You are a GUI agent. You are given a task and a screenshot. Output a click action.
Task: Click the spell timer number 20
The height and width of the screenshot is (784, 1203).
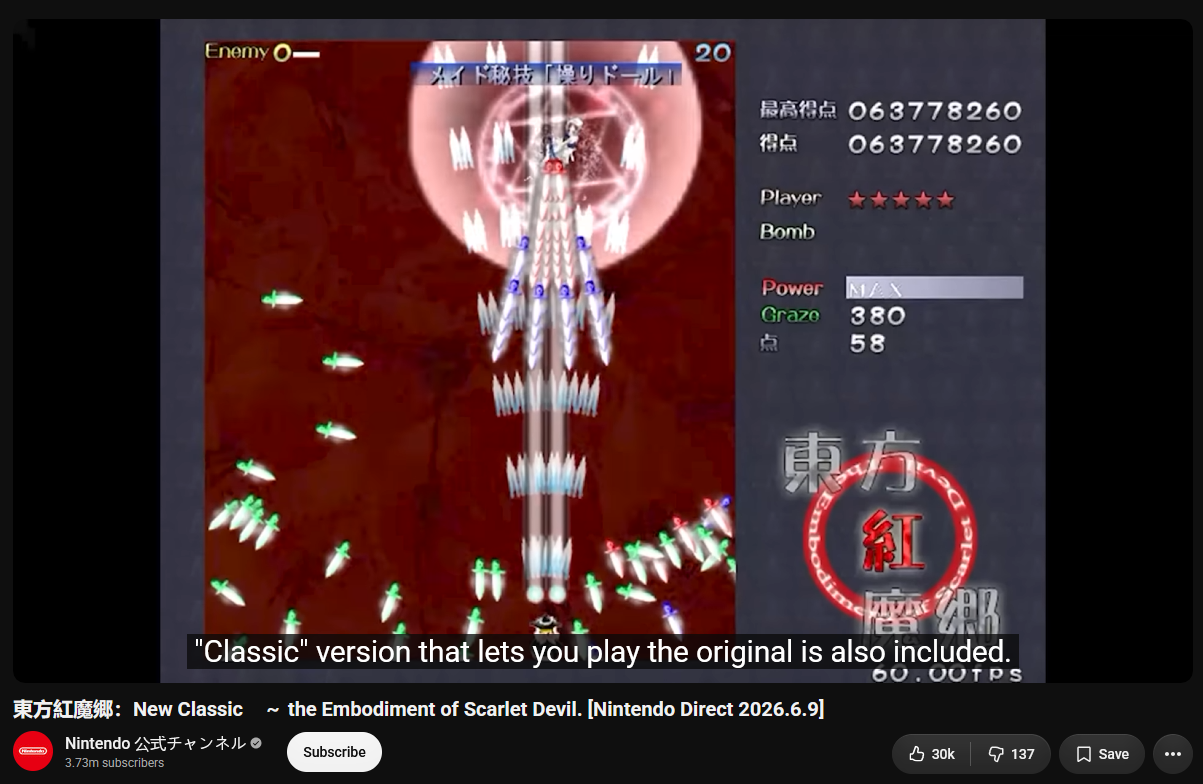coord(713,53)
